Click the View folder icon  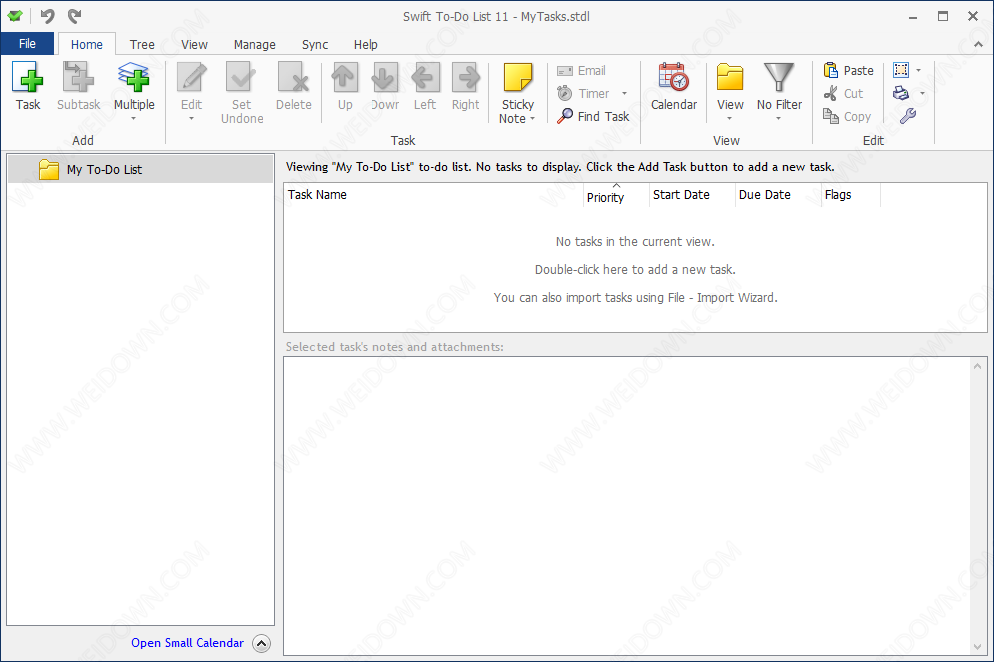coord(730,77)
